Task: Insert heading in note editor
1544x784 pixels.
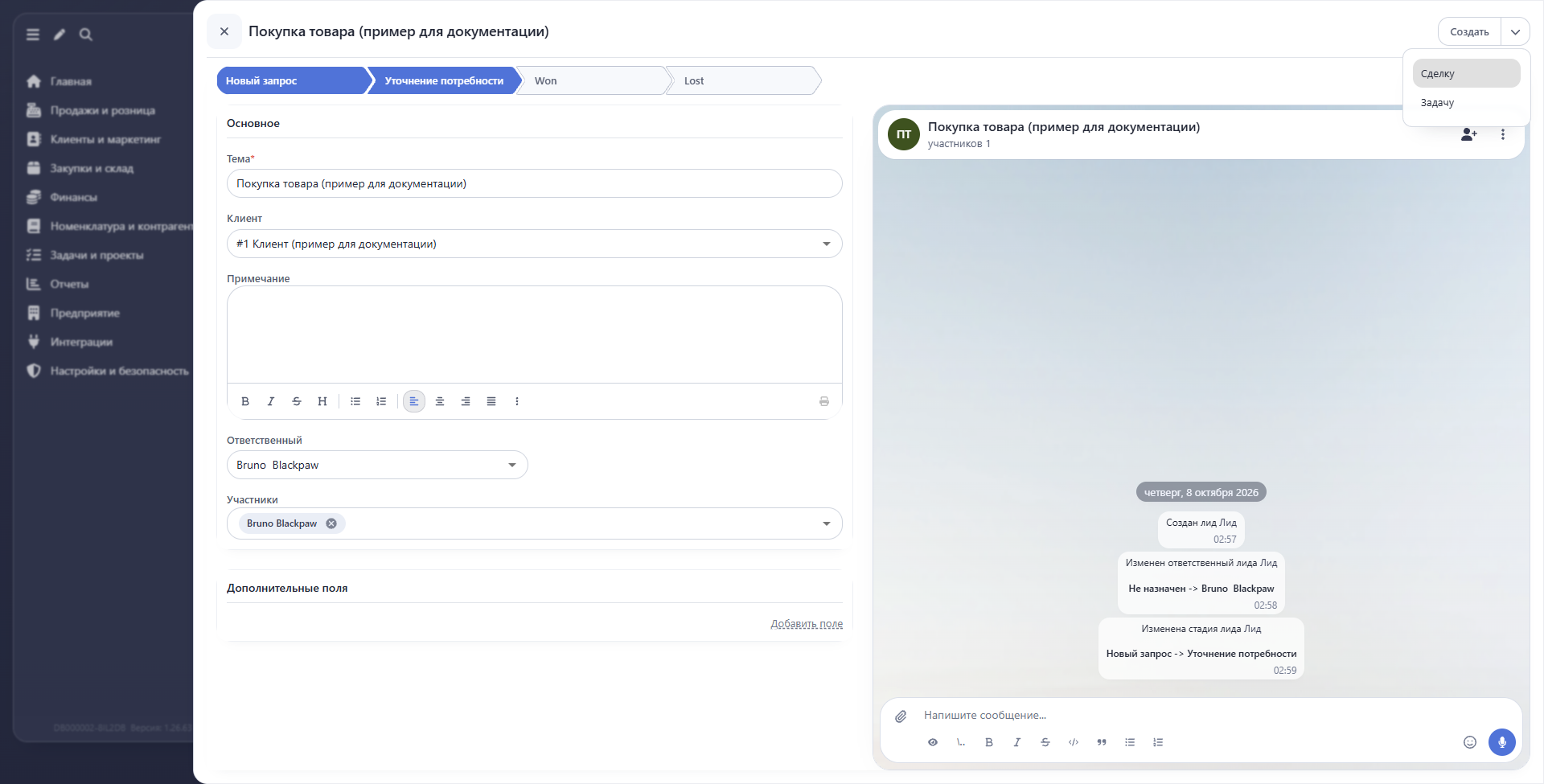Action: tap(322, 401)
